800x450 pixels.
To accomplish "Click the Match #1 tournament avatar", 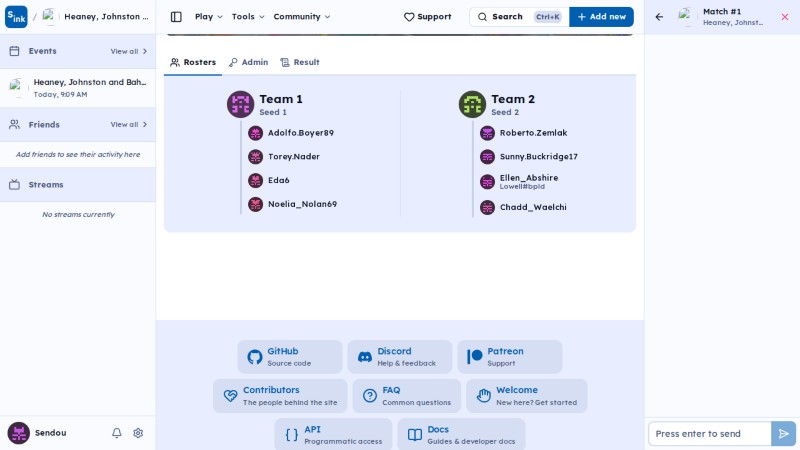I will tap(687, 17).
